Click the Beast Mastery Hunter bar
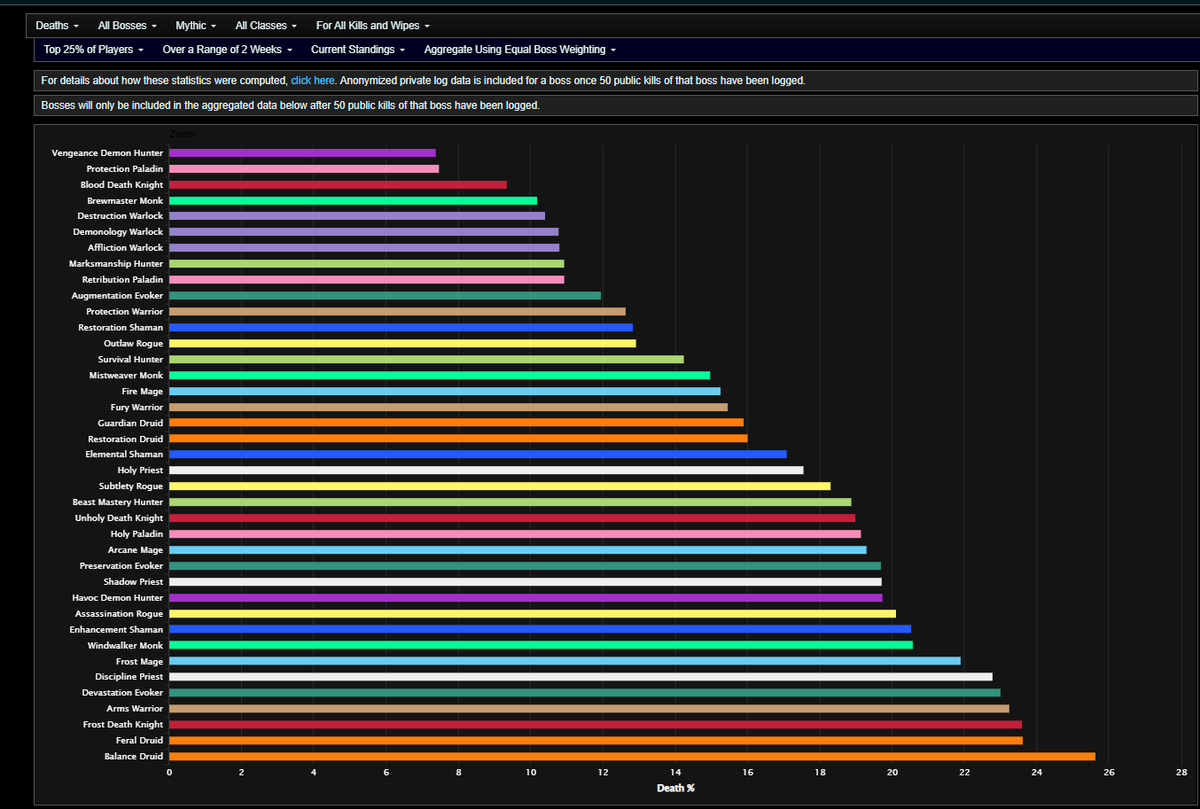1200x809 pixels. click(x=510, y=502)
